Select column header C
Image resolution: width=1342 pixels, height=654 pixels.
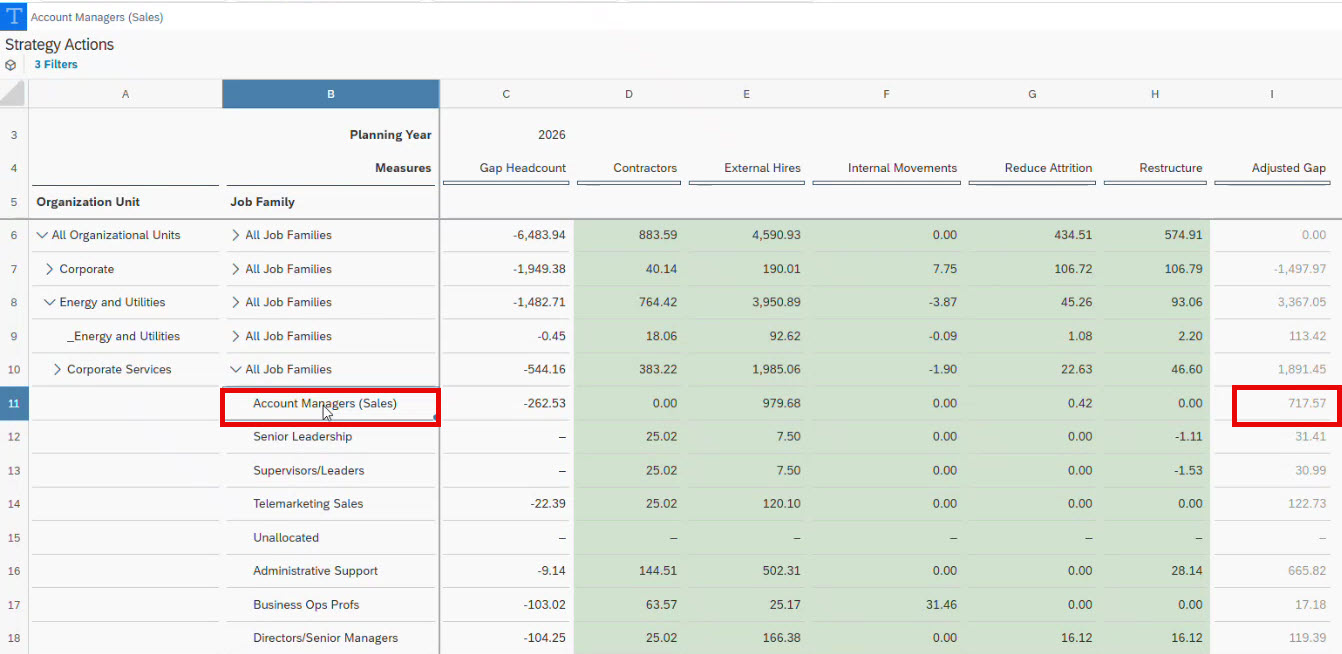(x=506, y=94)
